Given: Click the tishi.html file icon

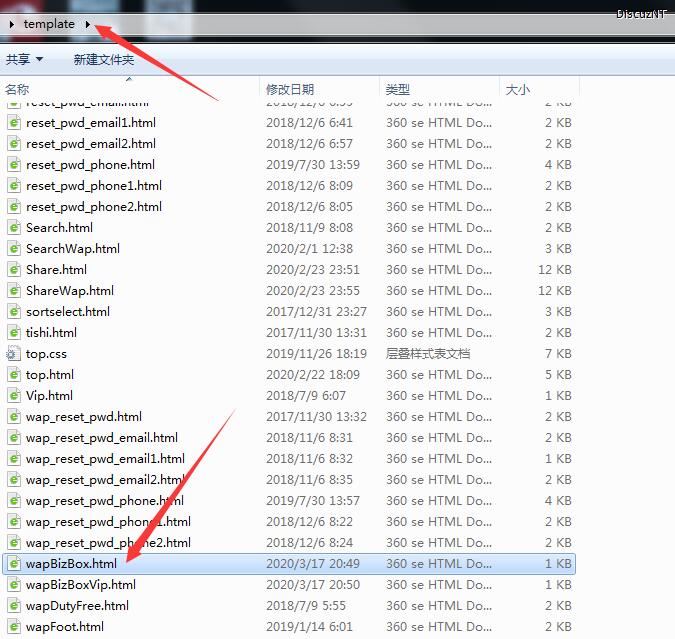Looking at the screenshot, I should pos(14,333).
